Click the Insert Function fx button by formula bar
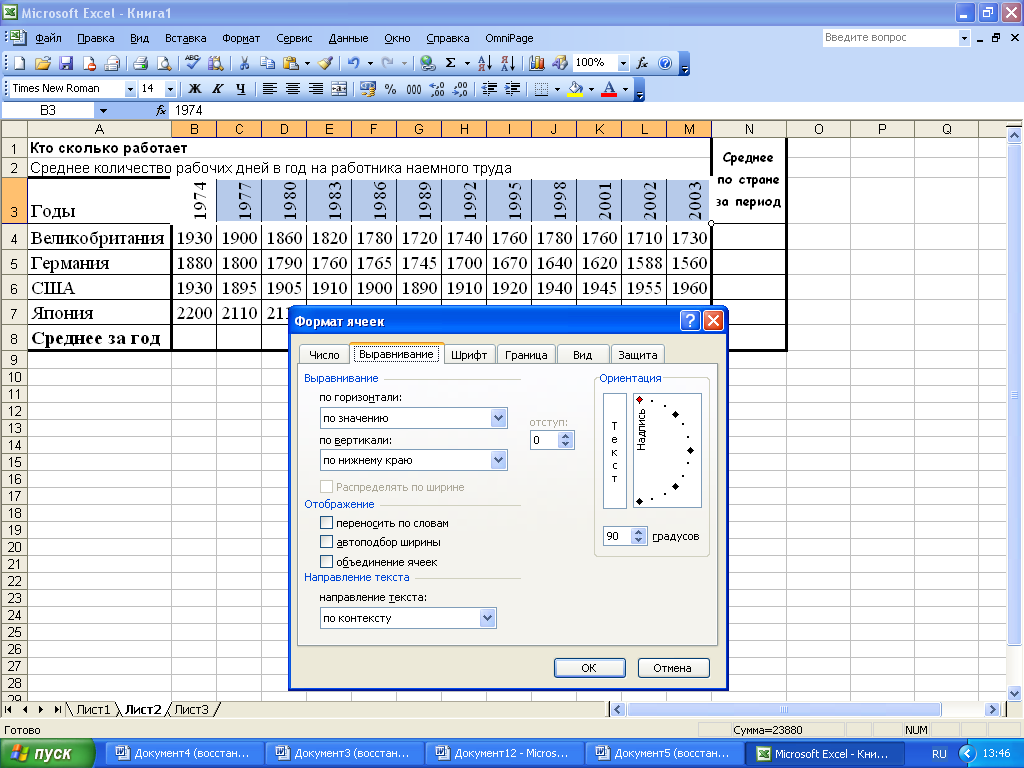The width and height of the screenshot is (1024, 768). click(x=161, y=110)
